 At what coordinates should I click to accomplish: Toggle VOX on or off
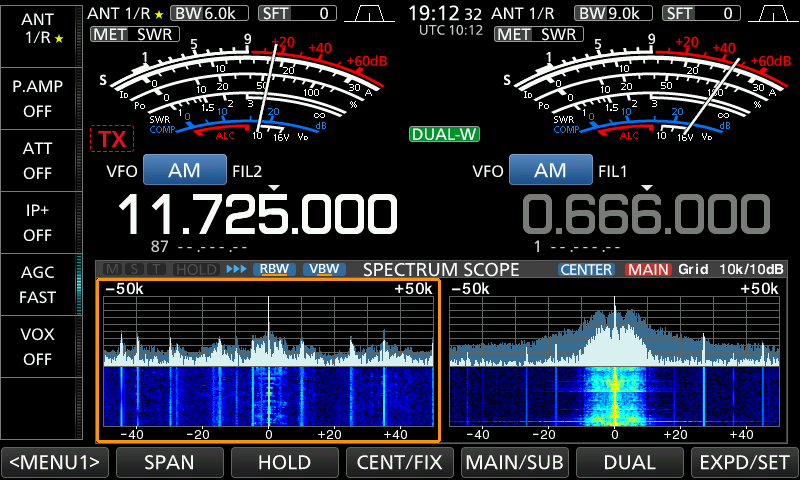[41, 346]
